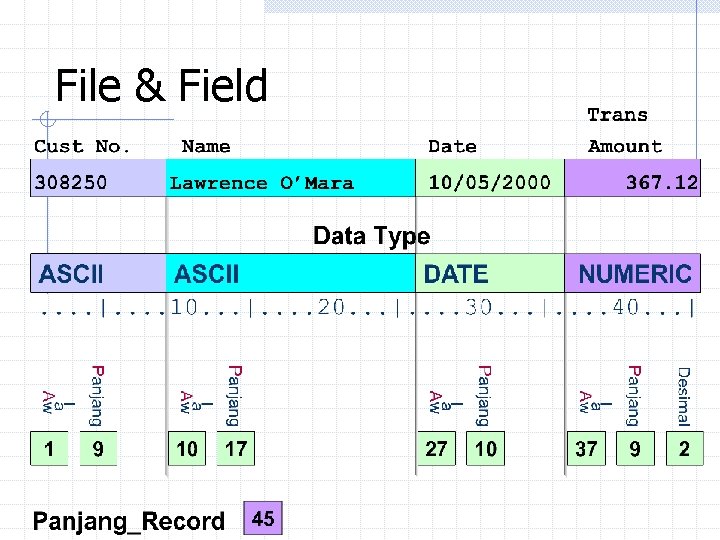The image size is (720, 540).
Task: Click the "40" mark on the ruler
Action: pos(626,307)
